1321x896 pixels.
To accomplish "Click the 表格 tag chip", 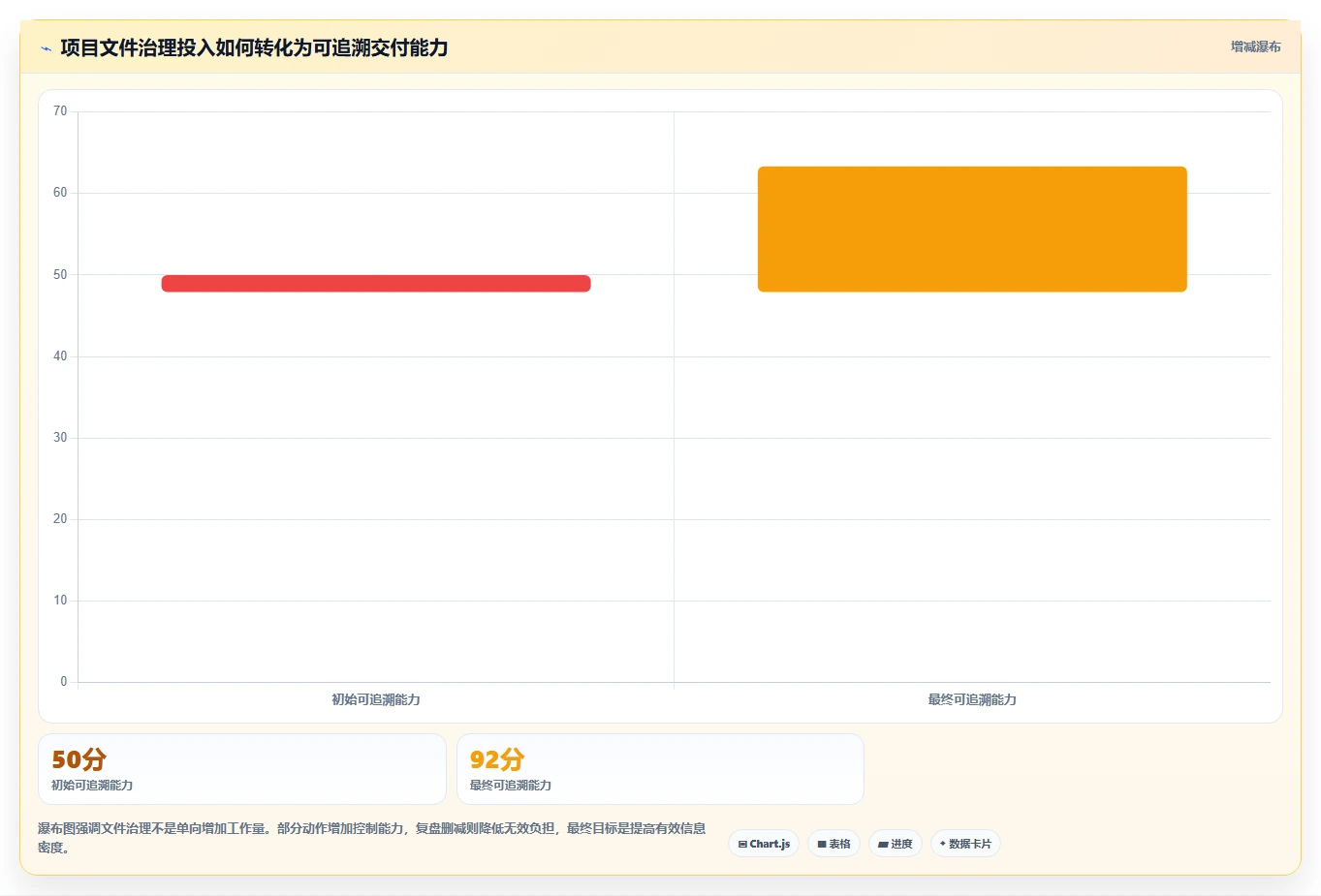I will [x=833, y=844].
